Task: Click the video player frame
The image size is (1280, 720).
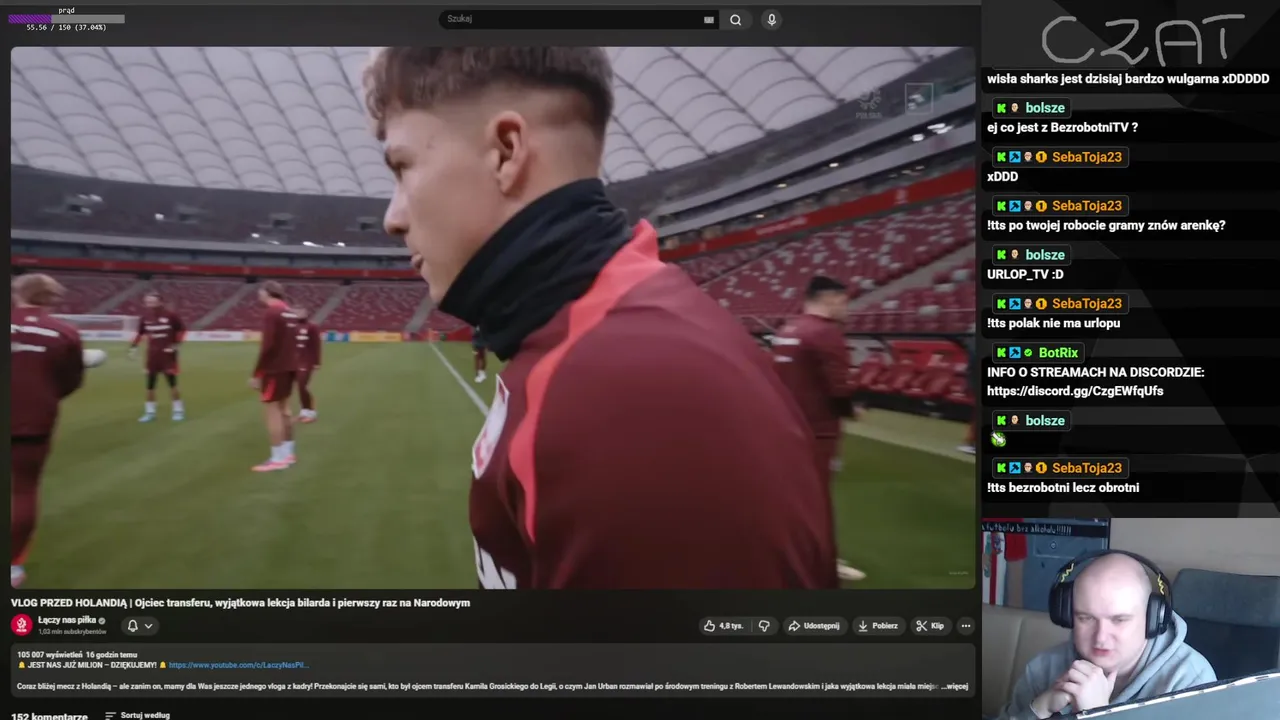Action: [x=492, y=317]
